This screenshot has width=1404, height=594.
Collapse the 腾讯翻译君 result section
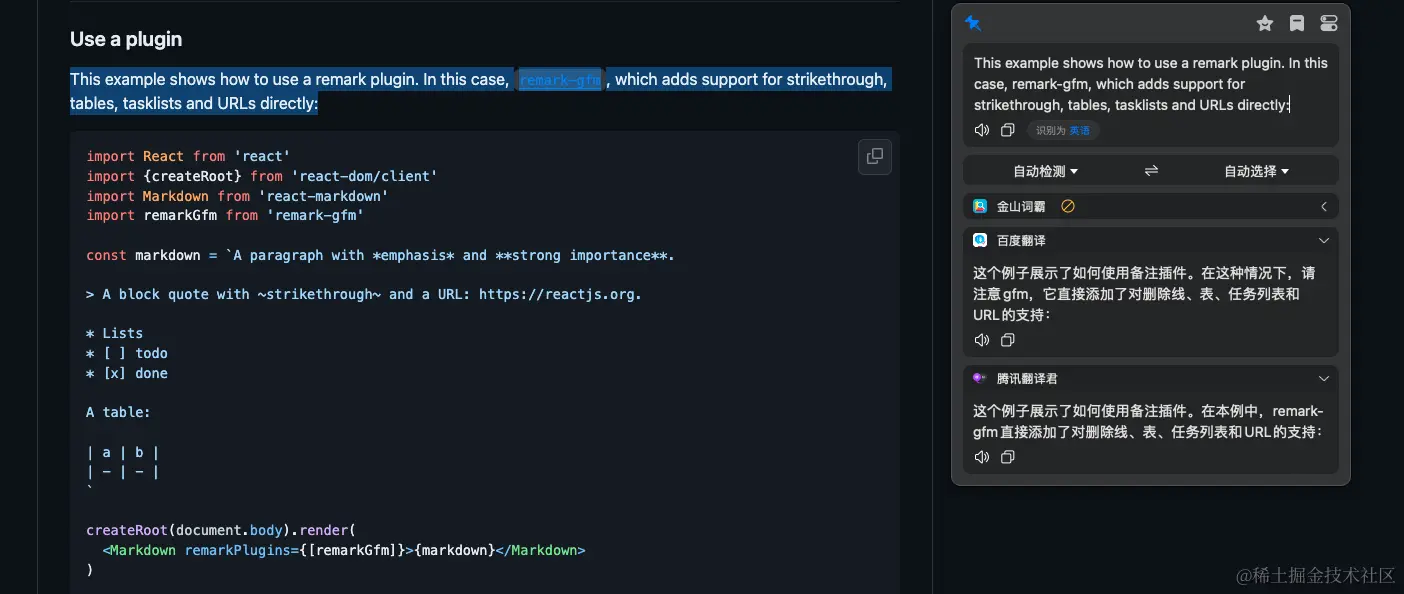pyautogui.click(x=1323, y=378)
